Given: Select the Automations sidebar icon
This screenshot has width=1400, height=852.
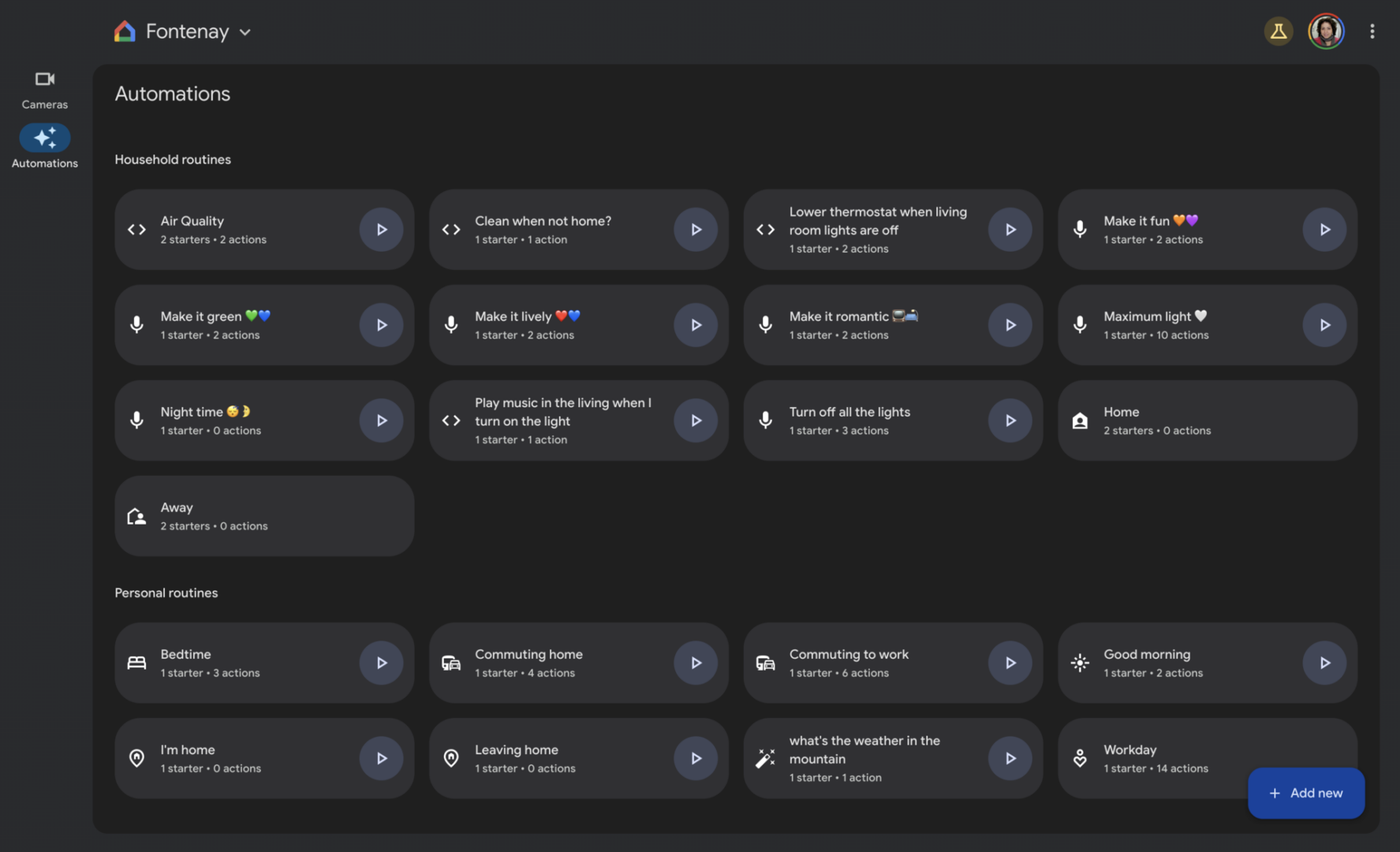Looking at the screenshot, I should point(45,139).
